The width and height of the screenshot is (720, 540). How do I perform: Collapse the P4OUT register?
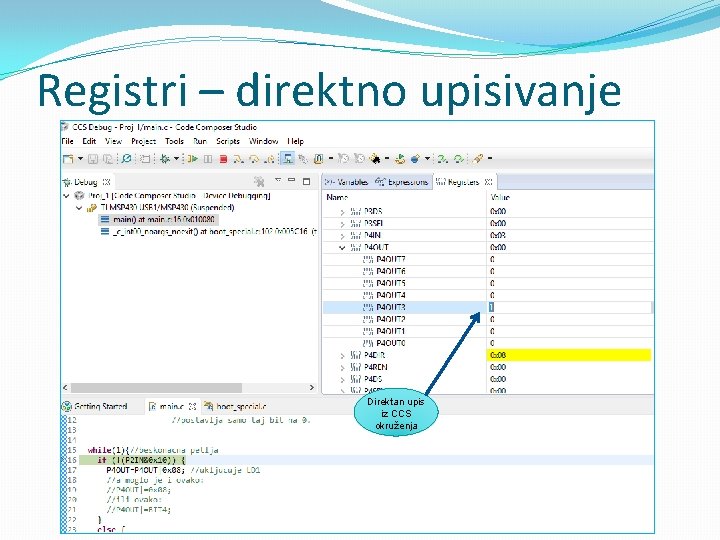[342, 248]
